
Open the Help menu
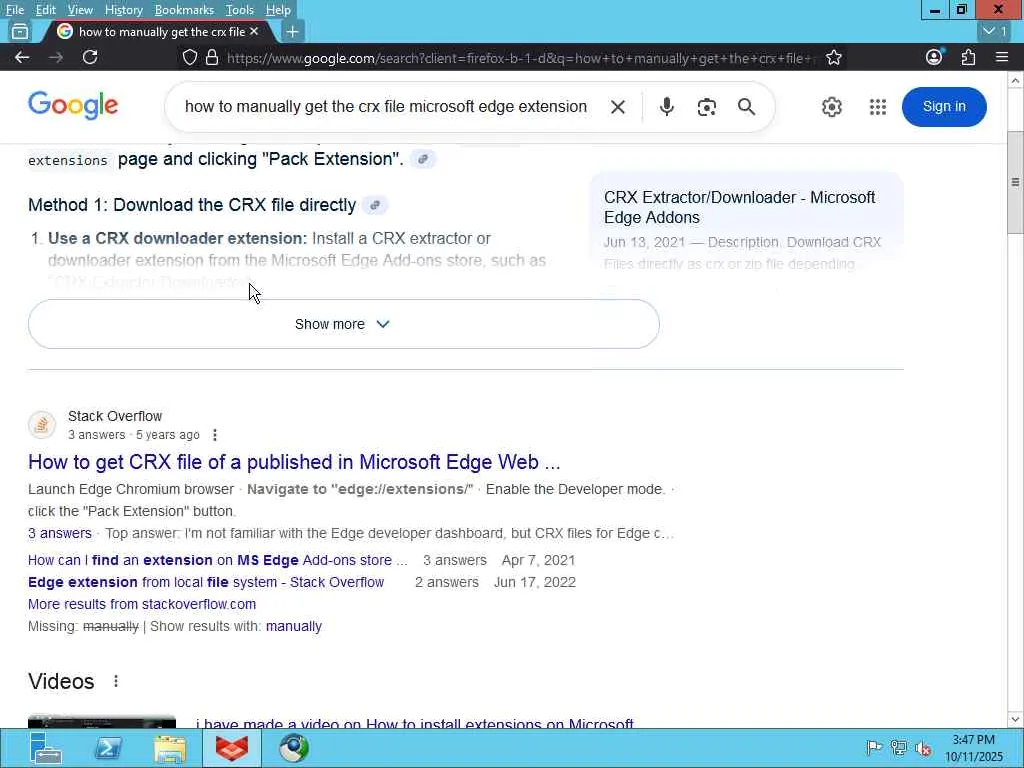click(x=278, y=10)
